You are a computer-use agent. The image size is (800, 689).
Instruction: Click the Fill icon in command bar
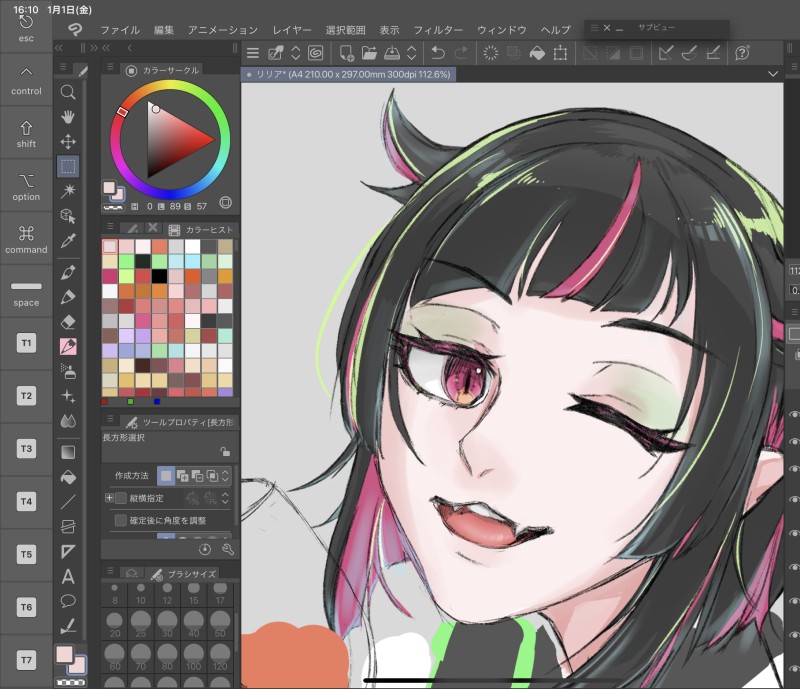[537, 53]
